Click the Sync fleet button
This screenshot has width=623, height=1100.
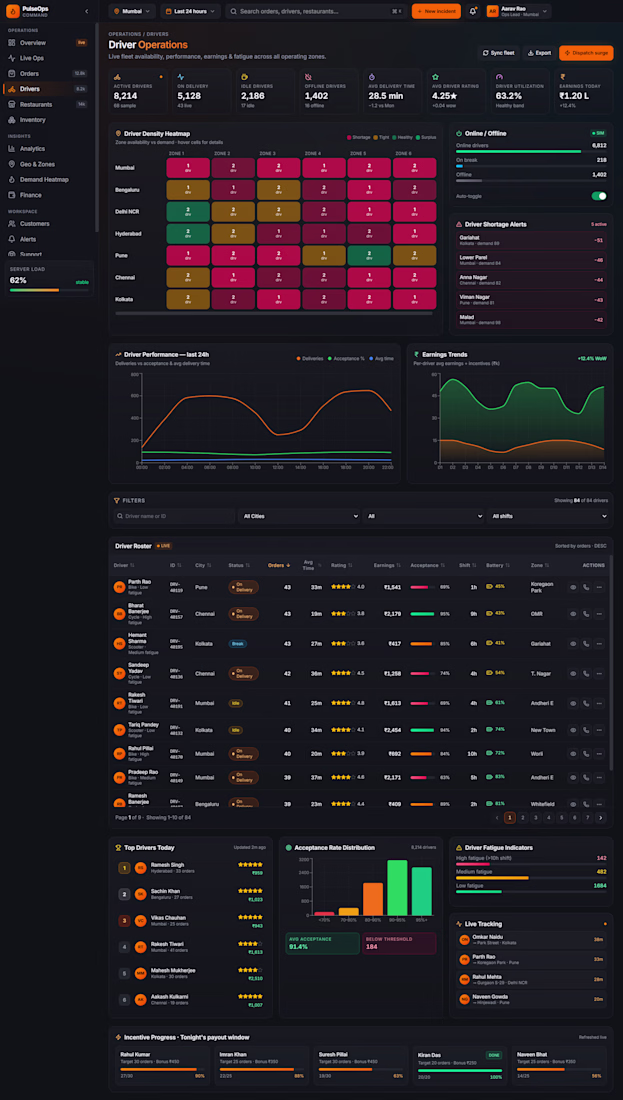pyautogui.click(x=498, y=53)
